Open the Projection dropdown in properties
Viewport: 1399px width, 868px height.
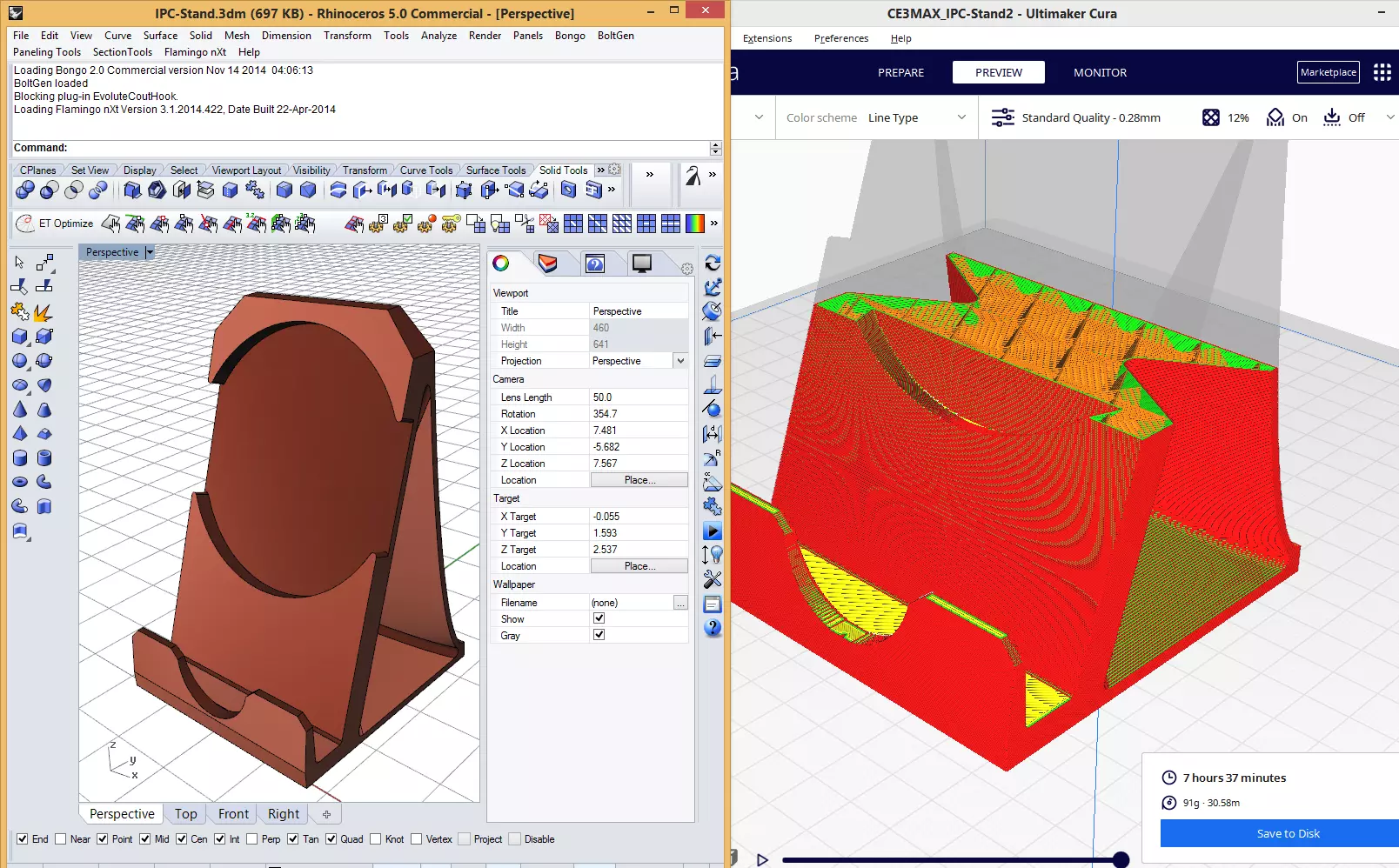[680, 361]
